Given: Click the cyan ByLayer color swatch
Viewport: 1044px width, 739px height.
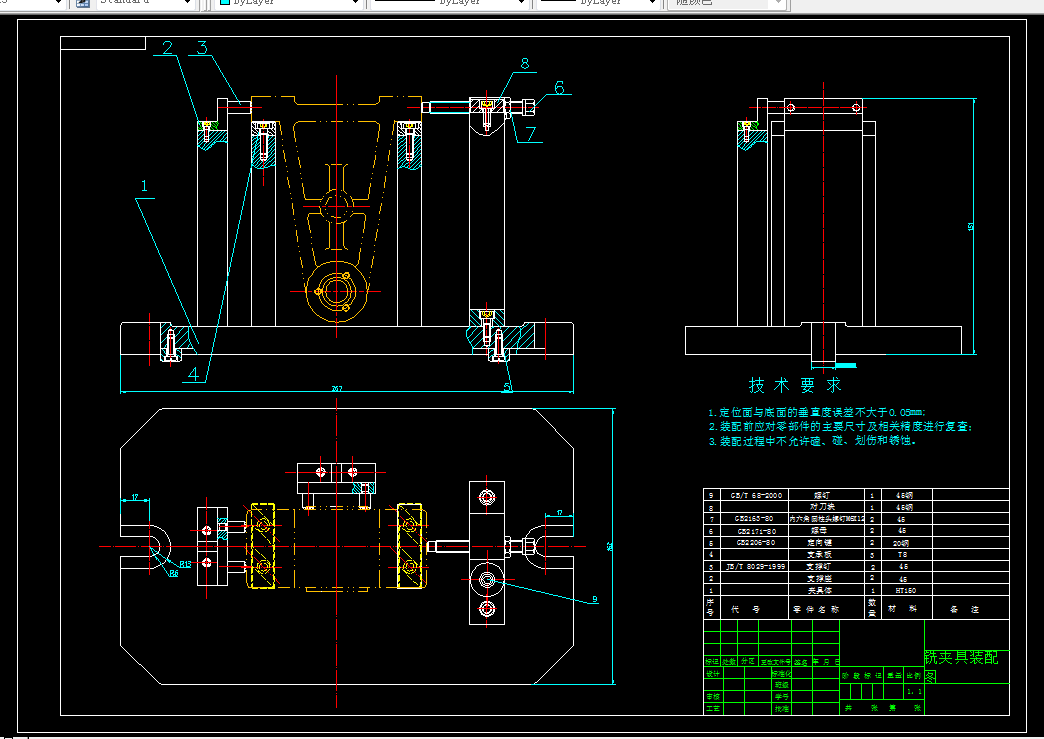Looking at the screenshot, I should (x=224, y=3).
